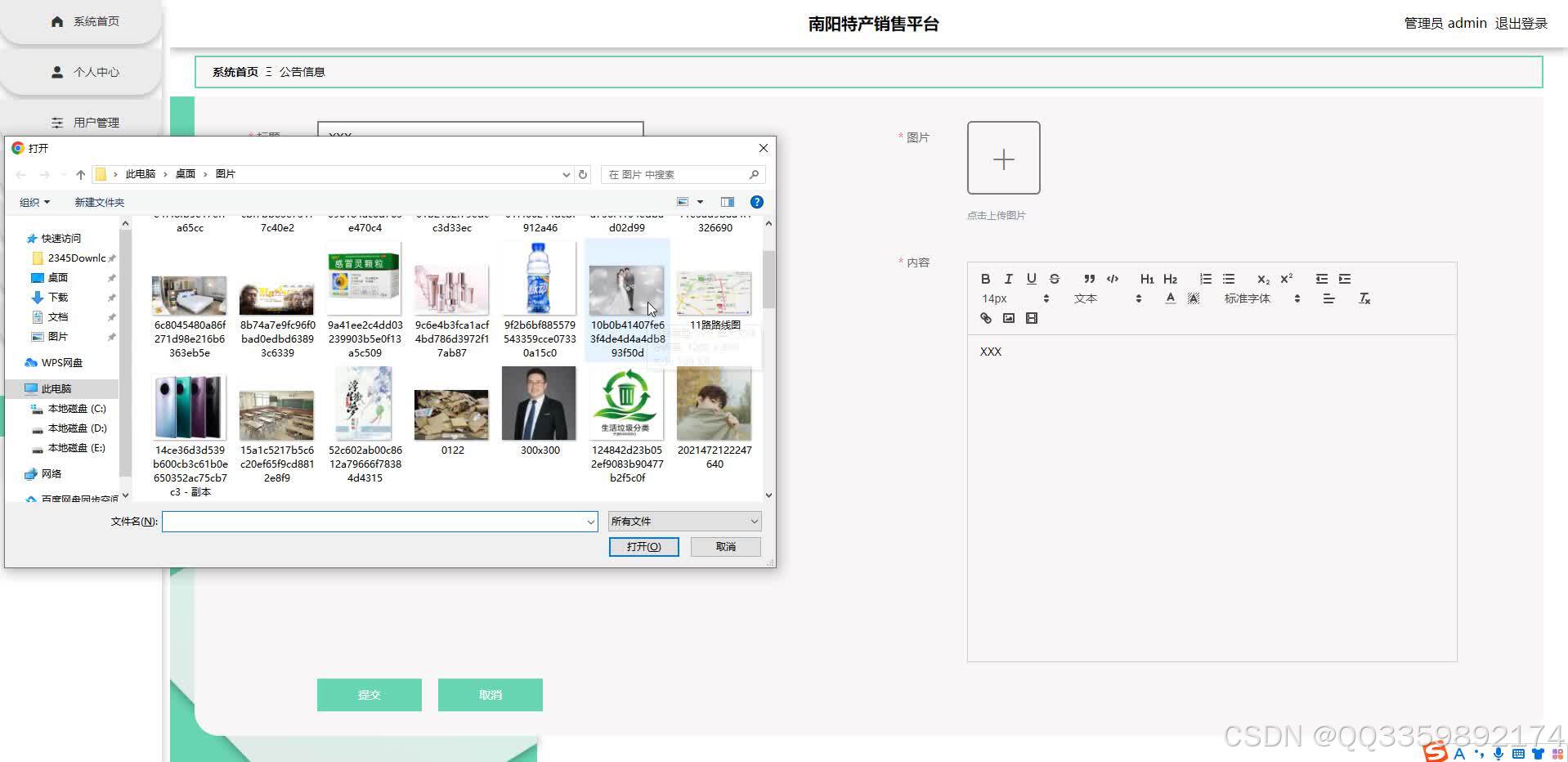Toggle underline formatting
This screenshot has width=1568, height=762.
(1031, 279)
